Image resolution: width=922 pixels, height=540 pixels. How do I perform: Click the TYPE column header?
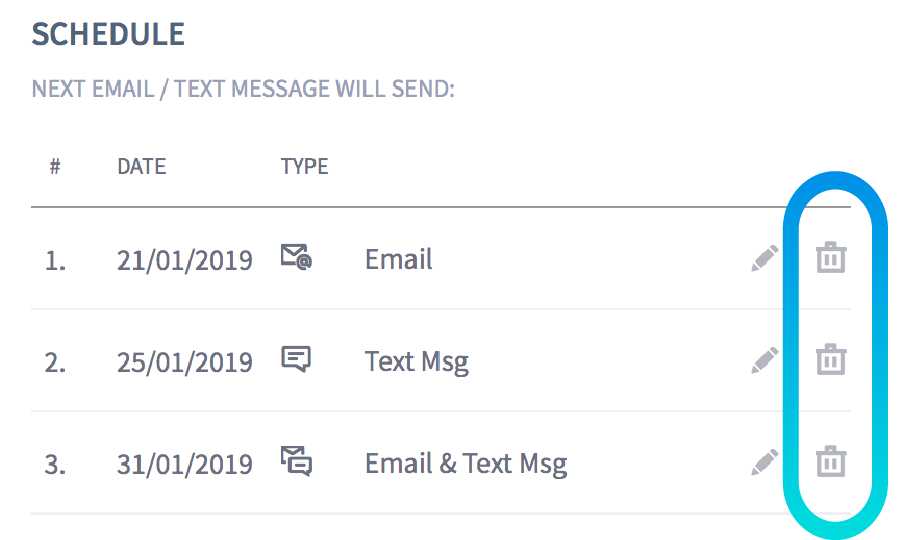click(x=304, y=166)
